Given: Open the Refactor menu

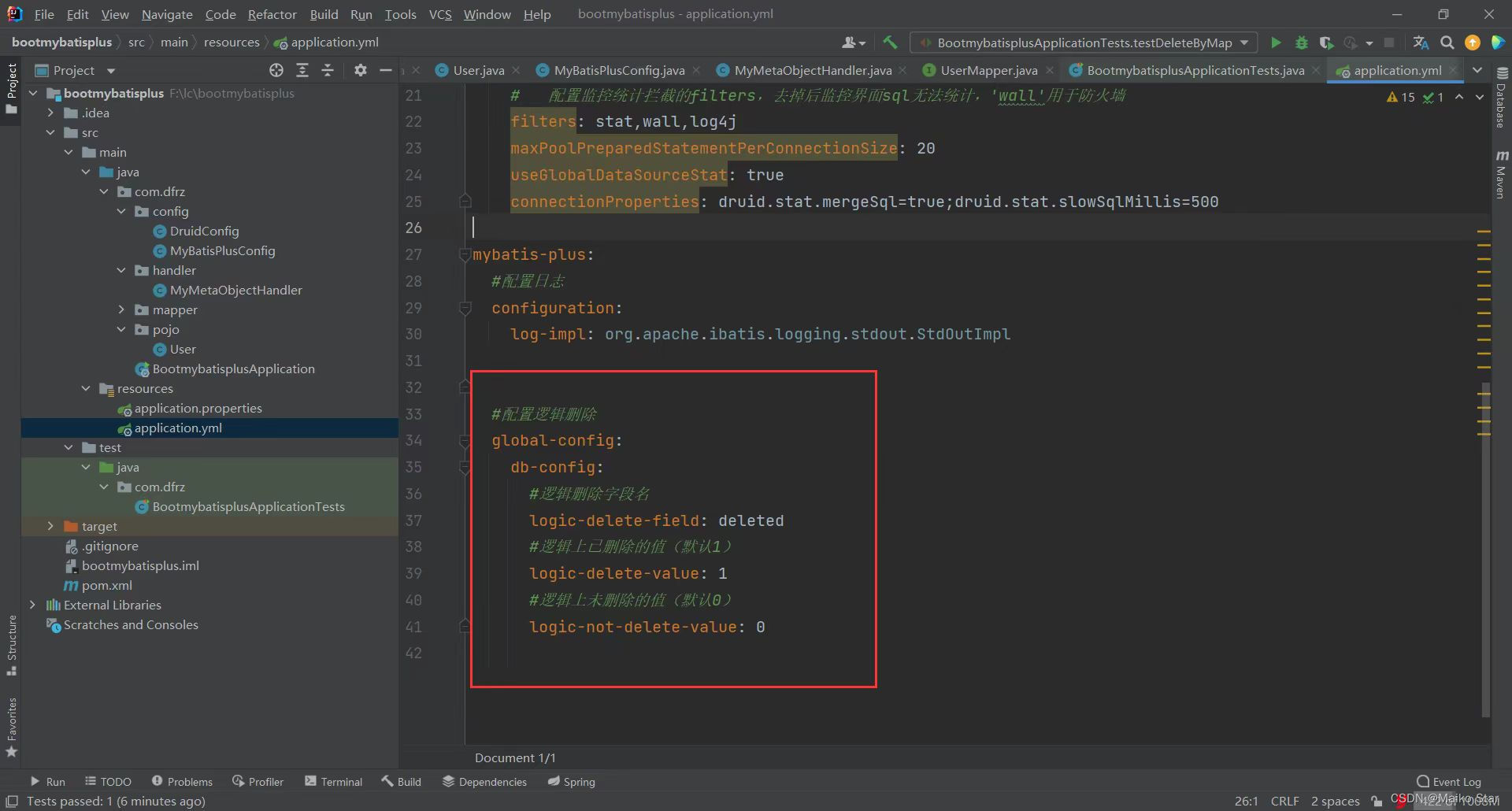Looking at the screenshot, I should [272, 14].
